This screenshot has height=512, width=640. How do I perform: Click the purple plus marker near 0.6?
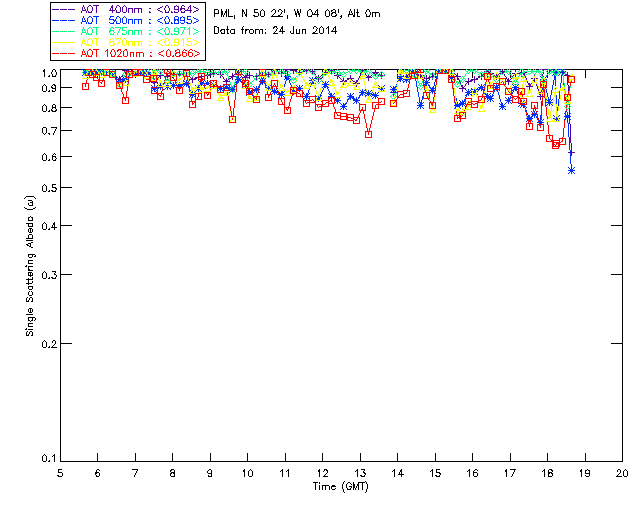571,153
